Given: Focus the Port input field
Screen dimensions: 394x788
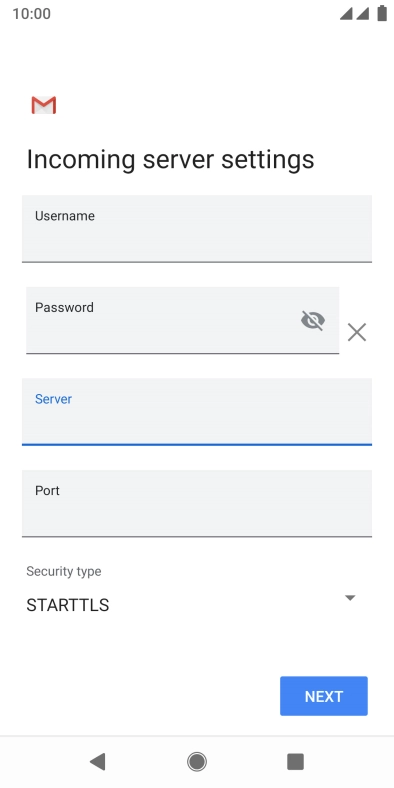Looking at the screenshot, I should 197,503.
